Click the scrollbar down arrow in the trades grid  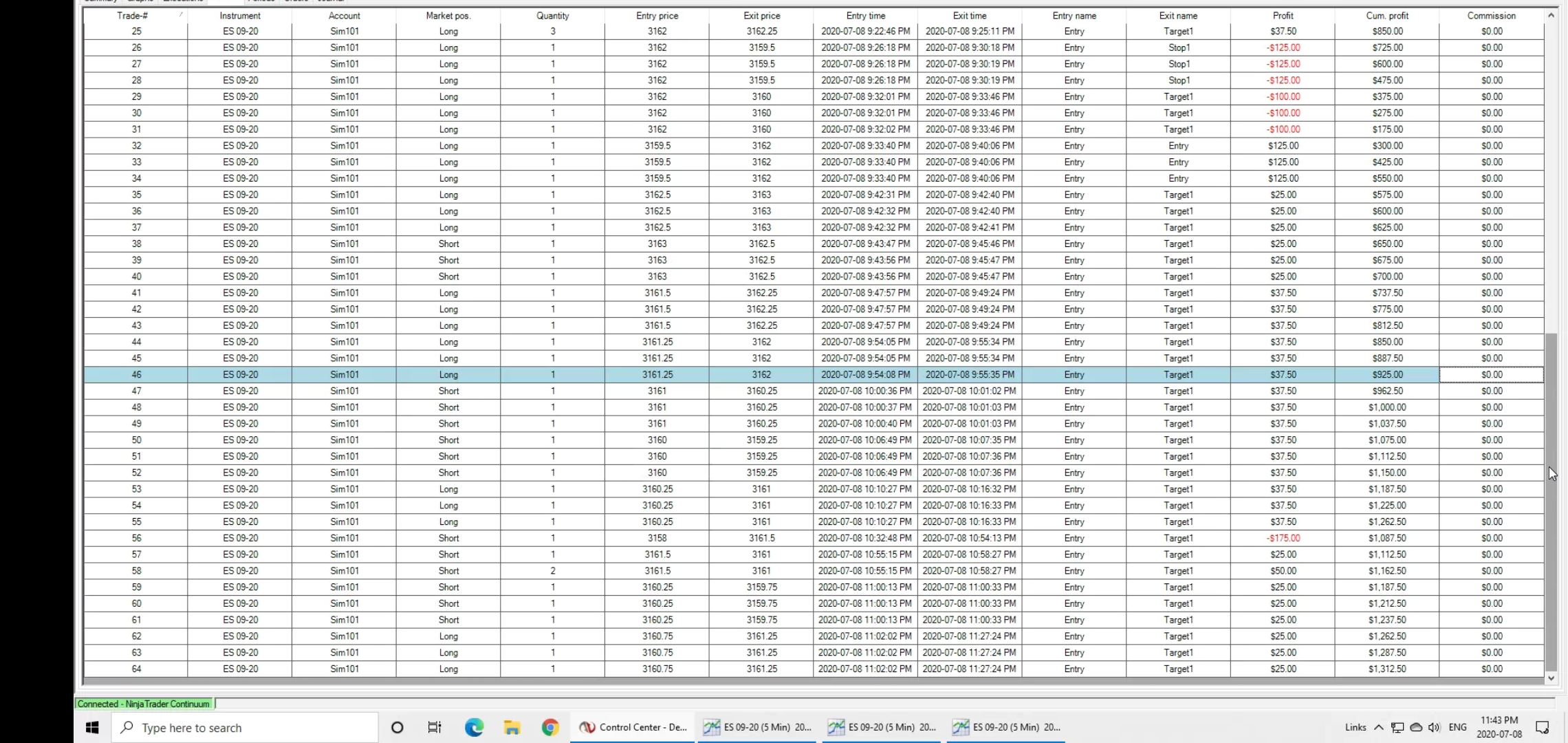tap(1551, 678)
